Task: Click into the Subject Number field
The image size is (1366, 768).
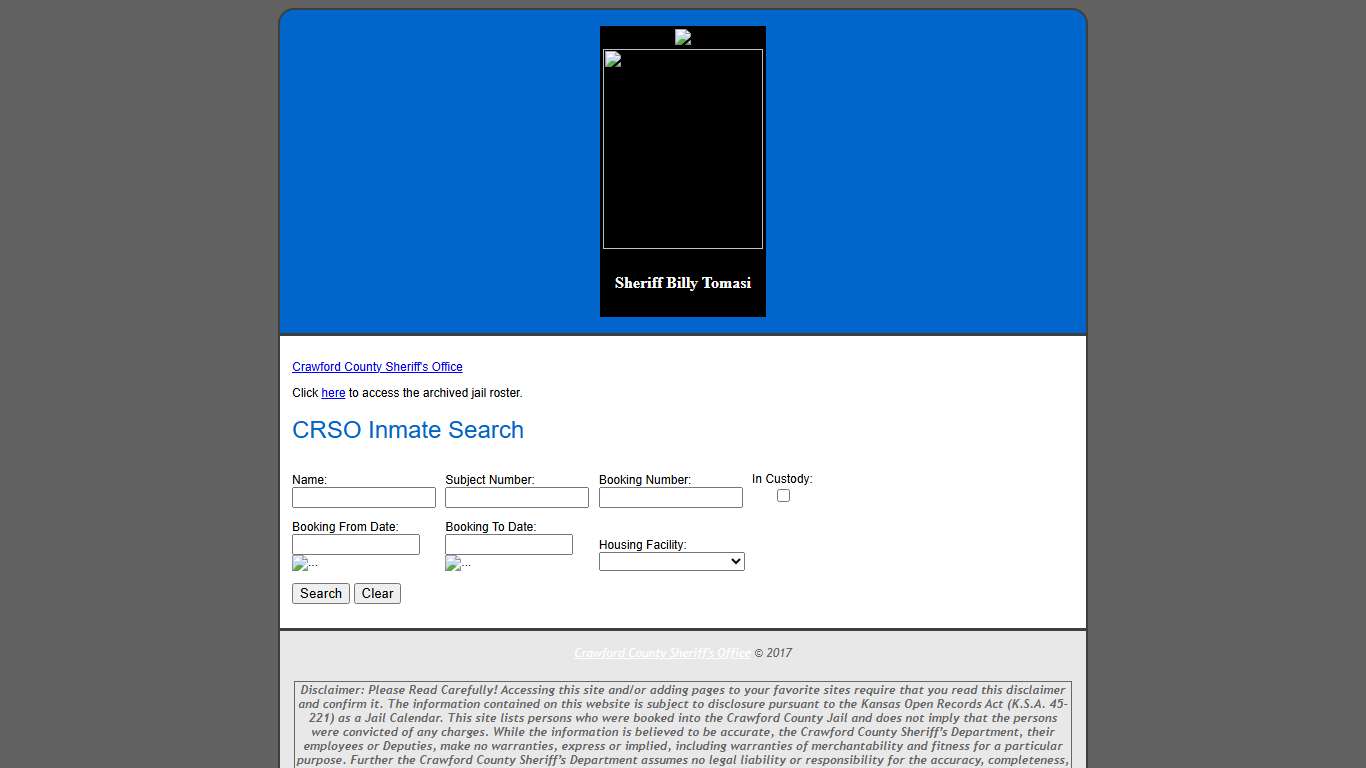Action: 517,498
